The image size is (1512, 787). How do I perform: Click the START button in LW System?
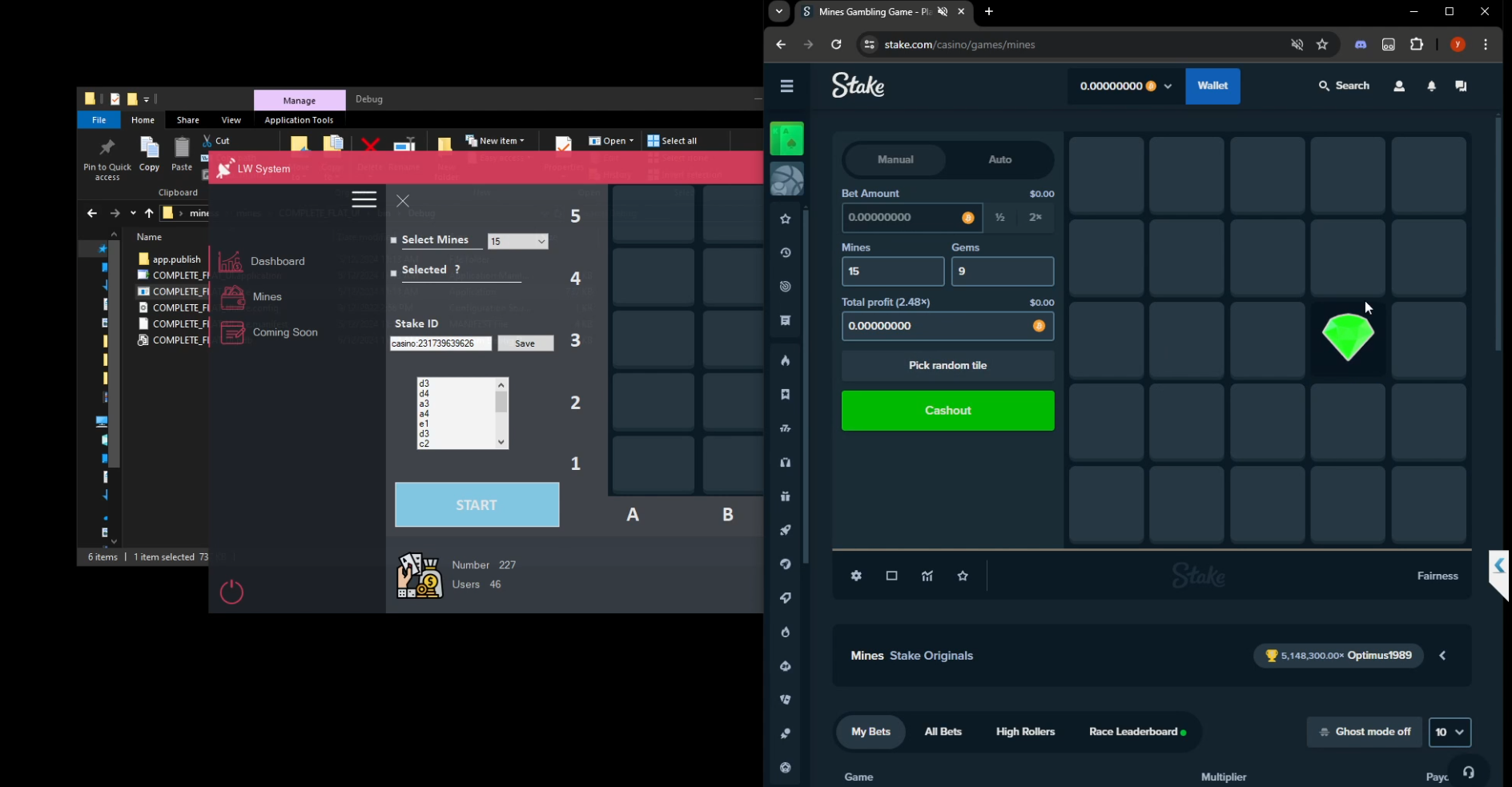pos(477,504)
